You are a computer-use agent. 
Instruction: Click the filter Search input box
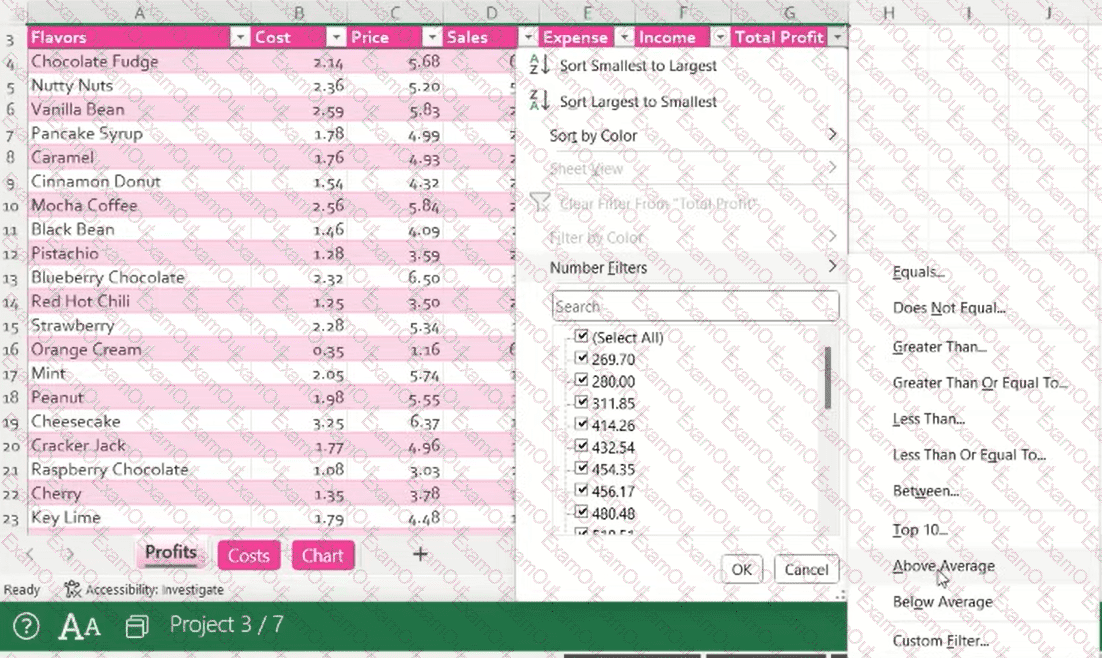(x=695, y=307)
